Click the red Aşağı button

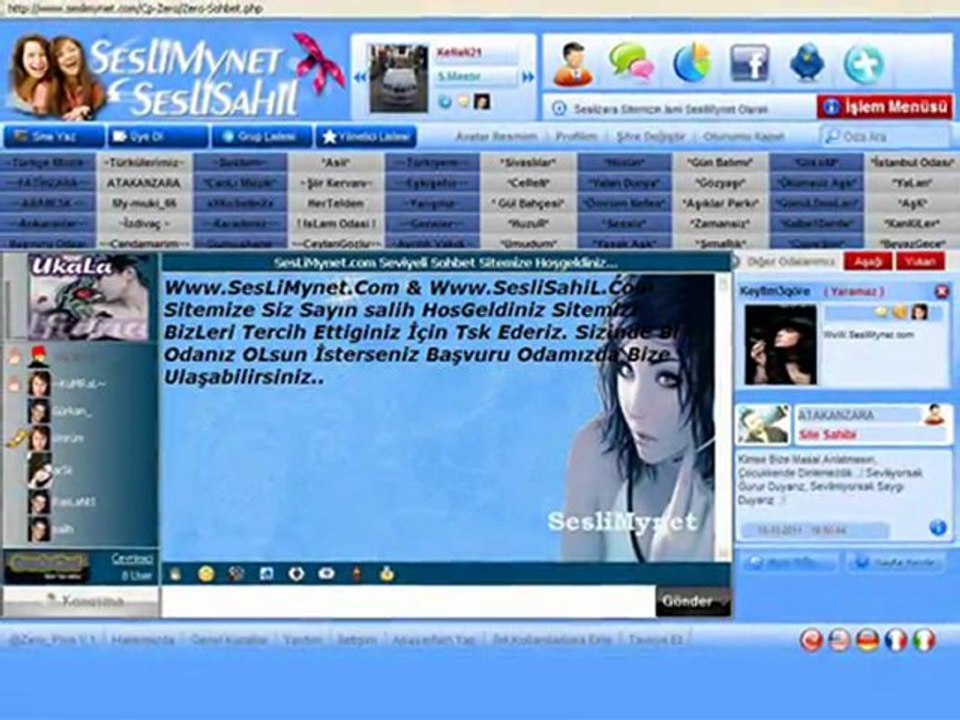(868, 261)
